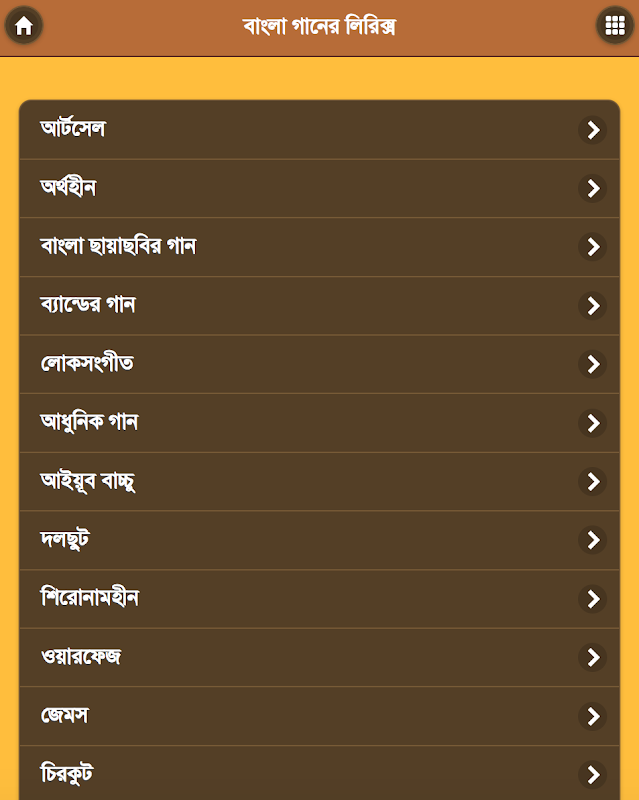Screen dimensions: 639x800
Task: Click the app title বাংলা গানের লিরিক্স
Action: tap(319, 27)
